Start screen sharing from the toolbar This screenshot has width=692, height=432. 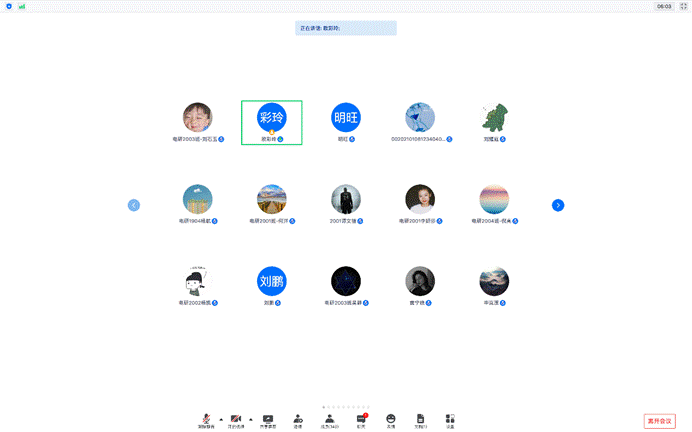[268, 419]
